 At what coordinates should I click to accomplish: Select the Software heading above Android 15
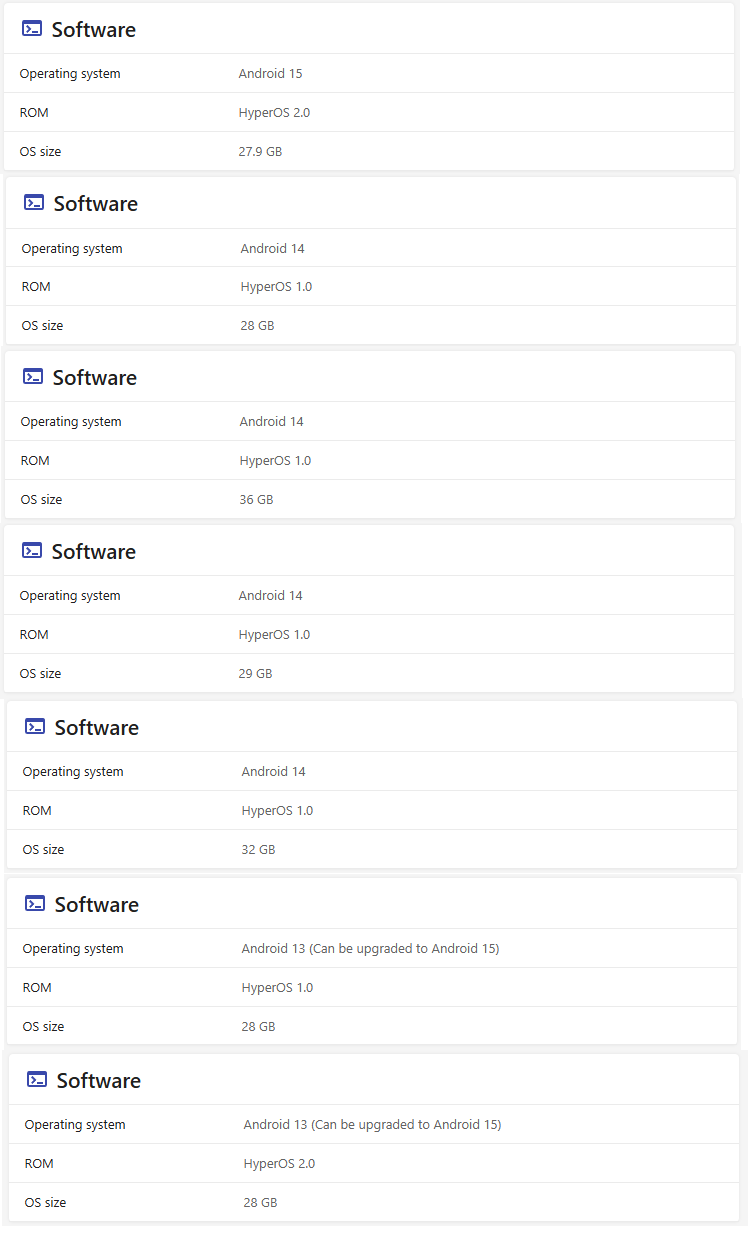[94, 30]
